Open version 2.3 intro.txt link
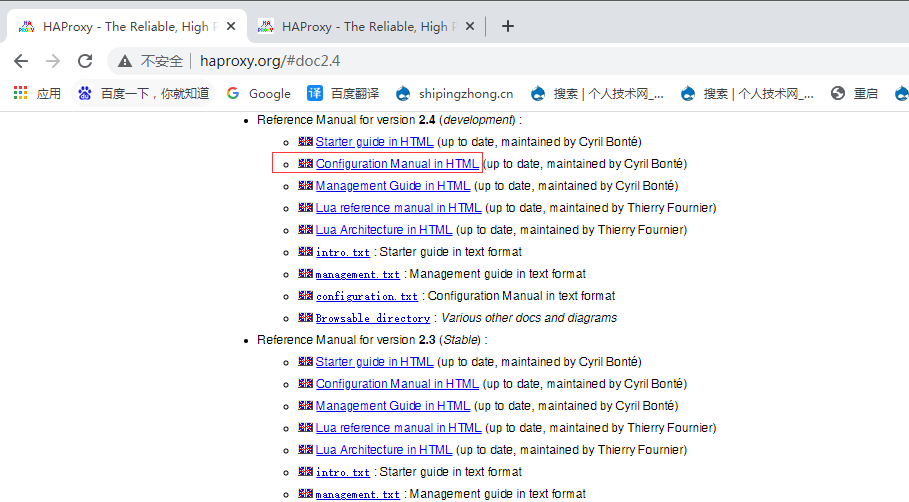909x502 pixels. 343,472
